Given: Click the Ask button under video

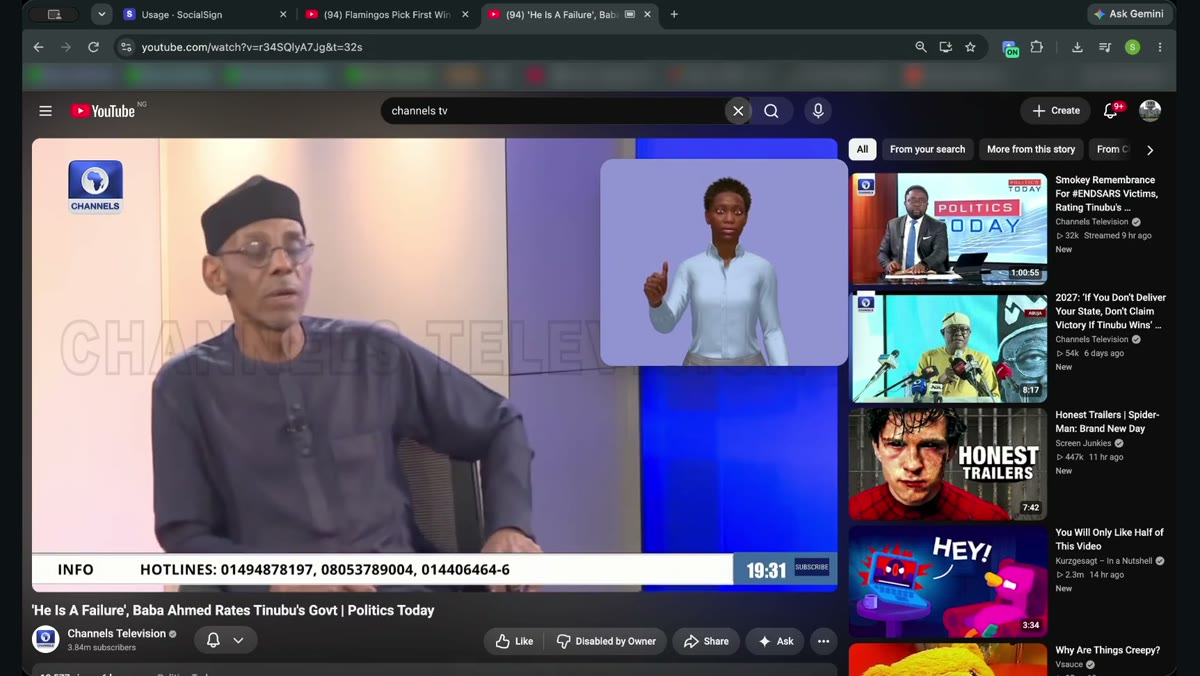Looking at the screenshot, I should [775, 641].
